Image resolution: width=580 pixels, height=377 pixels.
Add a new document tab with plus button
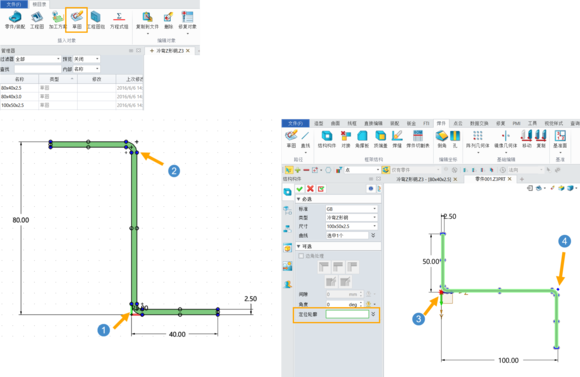pos(522,179)
